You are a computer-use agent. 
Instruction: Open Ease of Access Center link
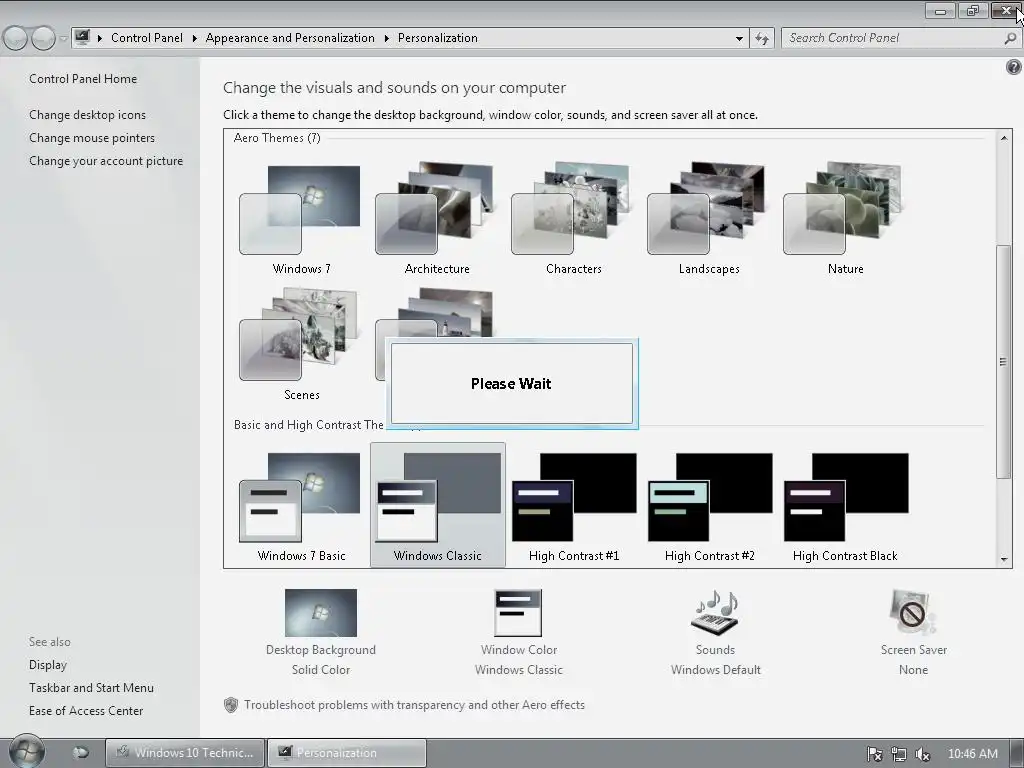pyautogui.click(x=86, y=711)
